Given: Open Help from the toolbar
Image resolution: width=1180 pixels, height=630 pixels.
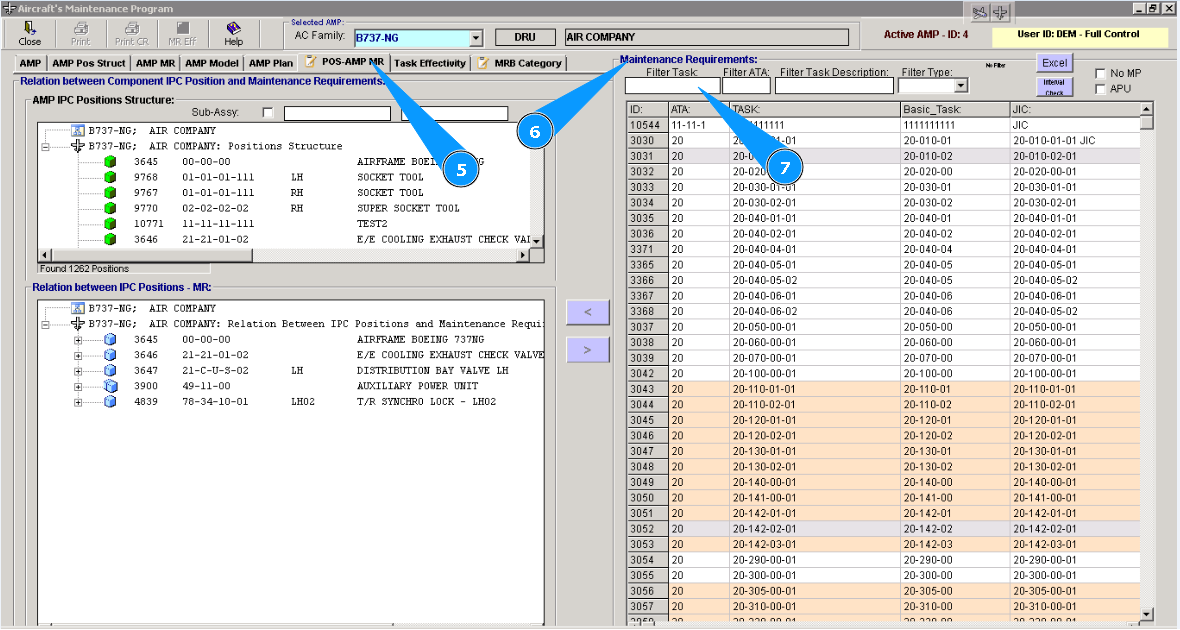Looking at the screenshot, I should point(233,33).
